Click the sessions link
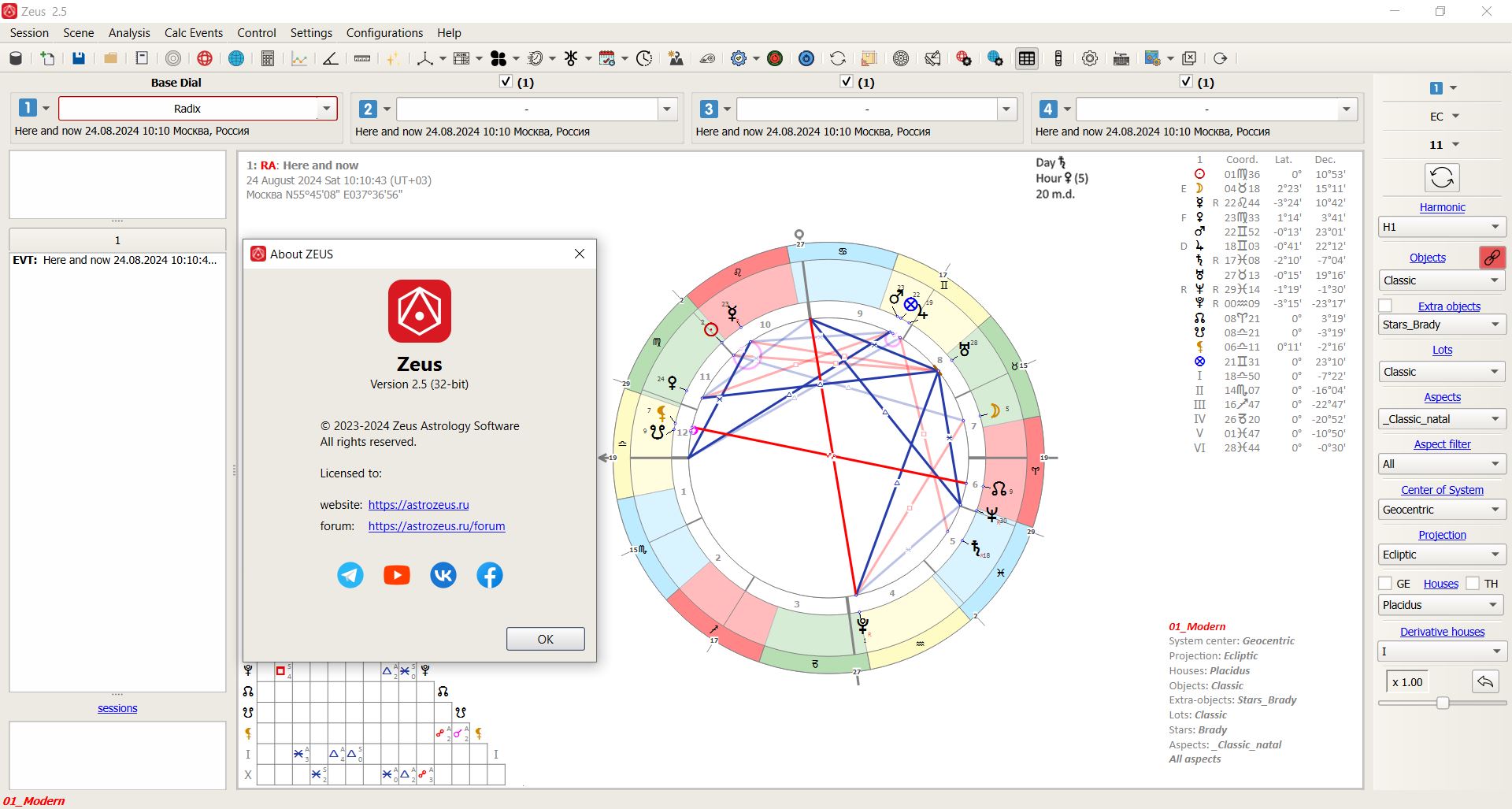This screenshot has height=809, width=1512. coord(117,708)
